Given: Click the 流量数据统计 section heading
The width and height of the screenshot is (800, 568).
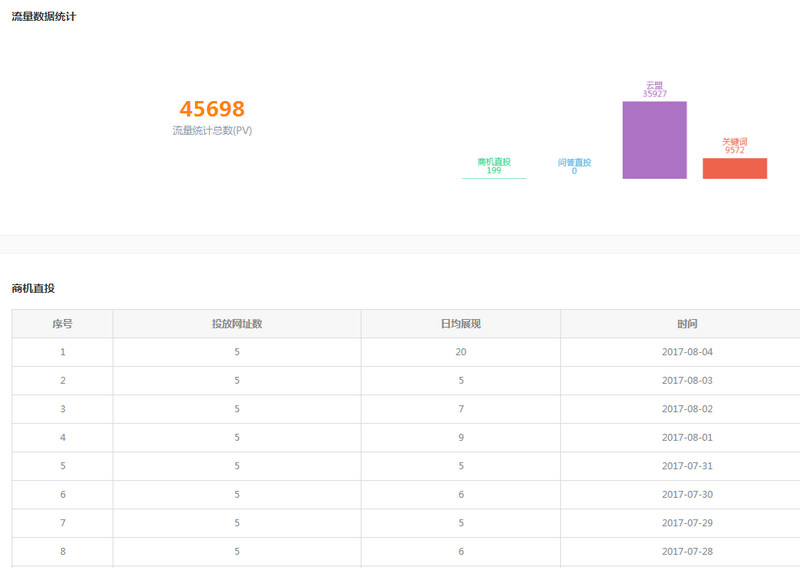Looking at the screenshot, I should 43,17.
